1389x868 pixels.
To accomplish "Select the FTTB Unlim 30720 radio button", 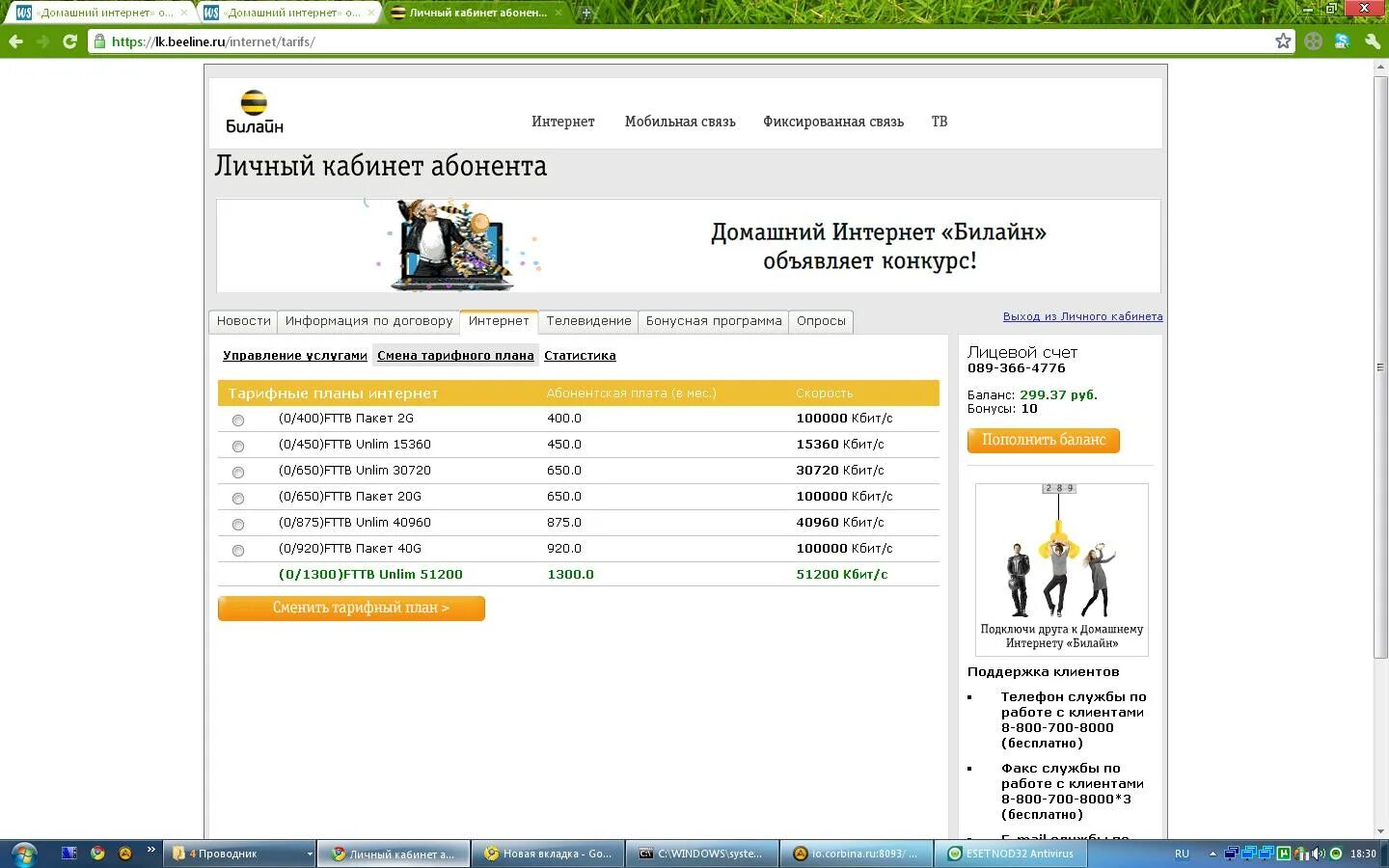I will click(238, 473).
